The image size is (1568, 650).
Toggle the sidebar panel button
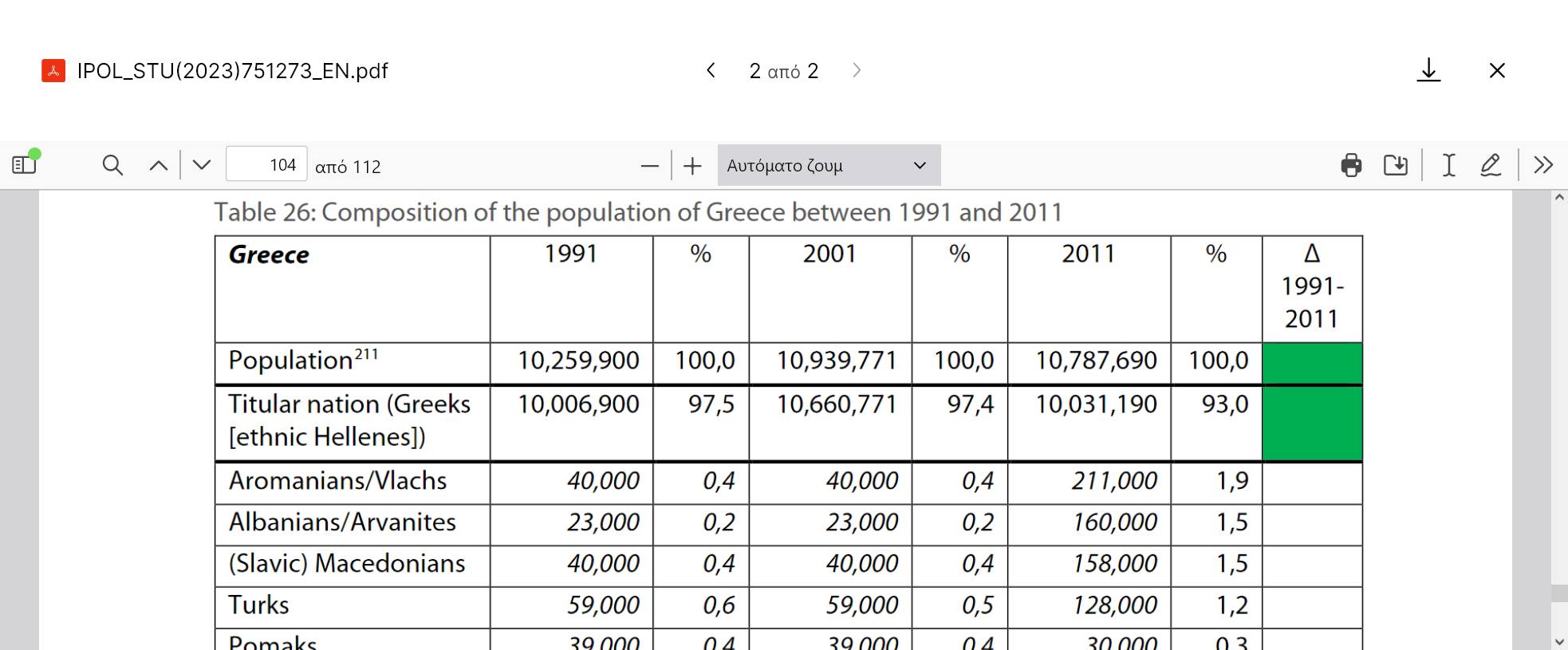click(25, 165)
